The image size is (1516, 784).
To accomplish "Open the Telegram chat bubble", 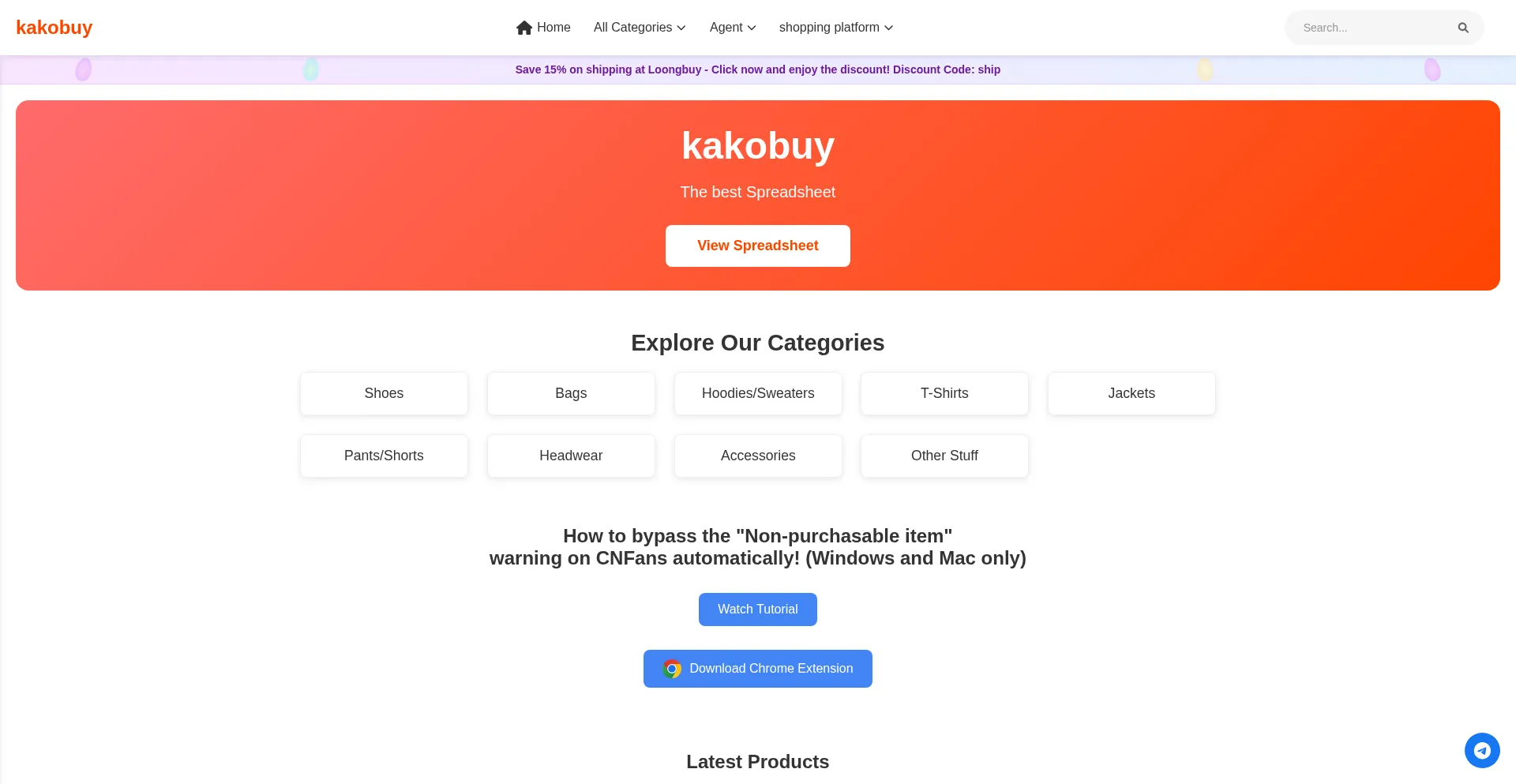I will point(1482,750).
